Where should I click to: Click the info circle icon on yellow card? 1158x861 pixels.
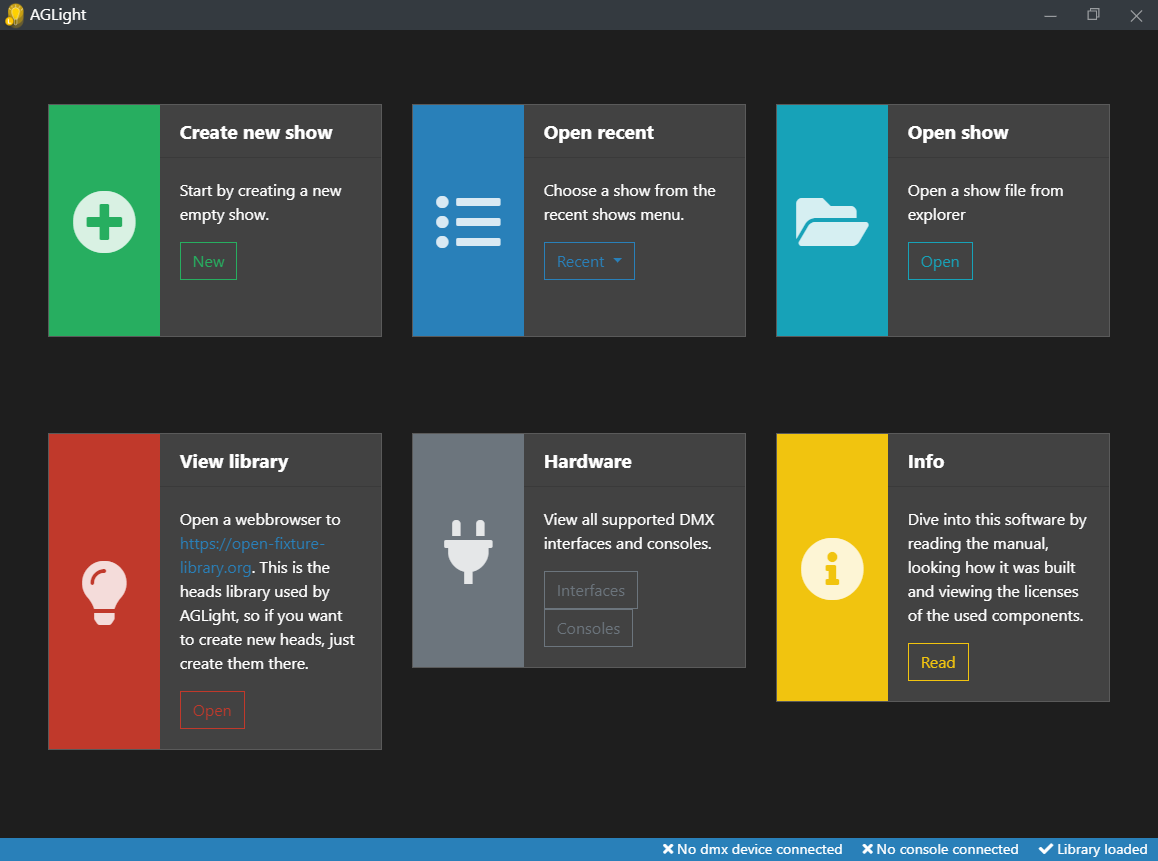click(832, 569)
